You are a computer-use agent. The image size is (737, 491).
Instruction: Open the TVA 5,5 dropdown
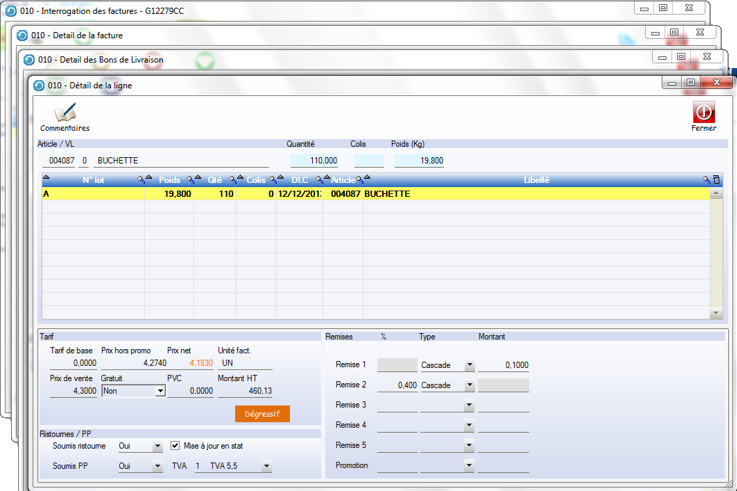click(266, 466)
